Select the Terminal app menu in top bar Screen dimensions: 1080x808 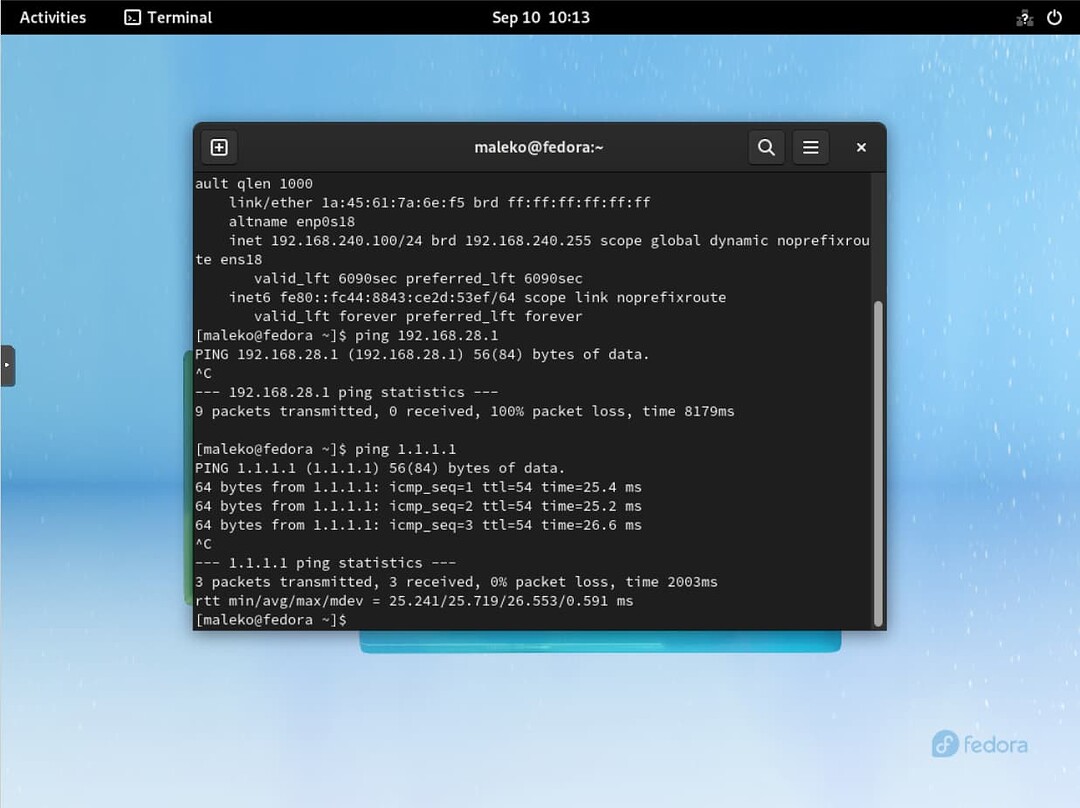pyautogui.click(x=167, y=17)
